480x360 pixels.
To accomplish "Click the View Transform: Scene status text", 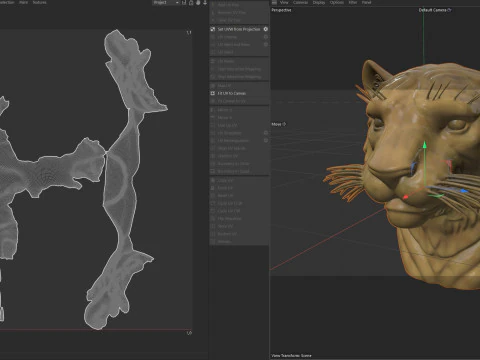I will point(291,355).
